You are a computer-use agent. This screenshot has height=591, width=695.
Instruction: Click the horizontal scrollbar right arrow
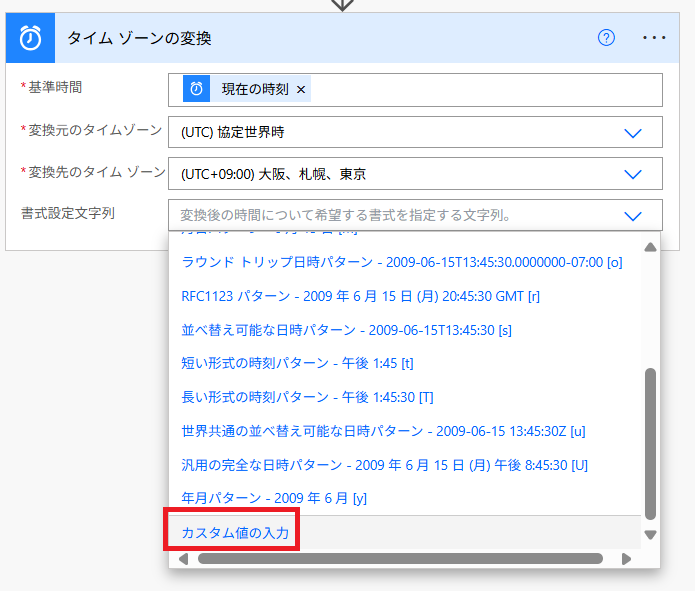pos(626,559)
